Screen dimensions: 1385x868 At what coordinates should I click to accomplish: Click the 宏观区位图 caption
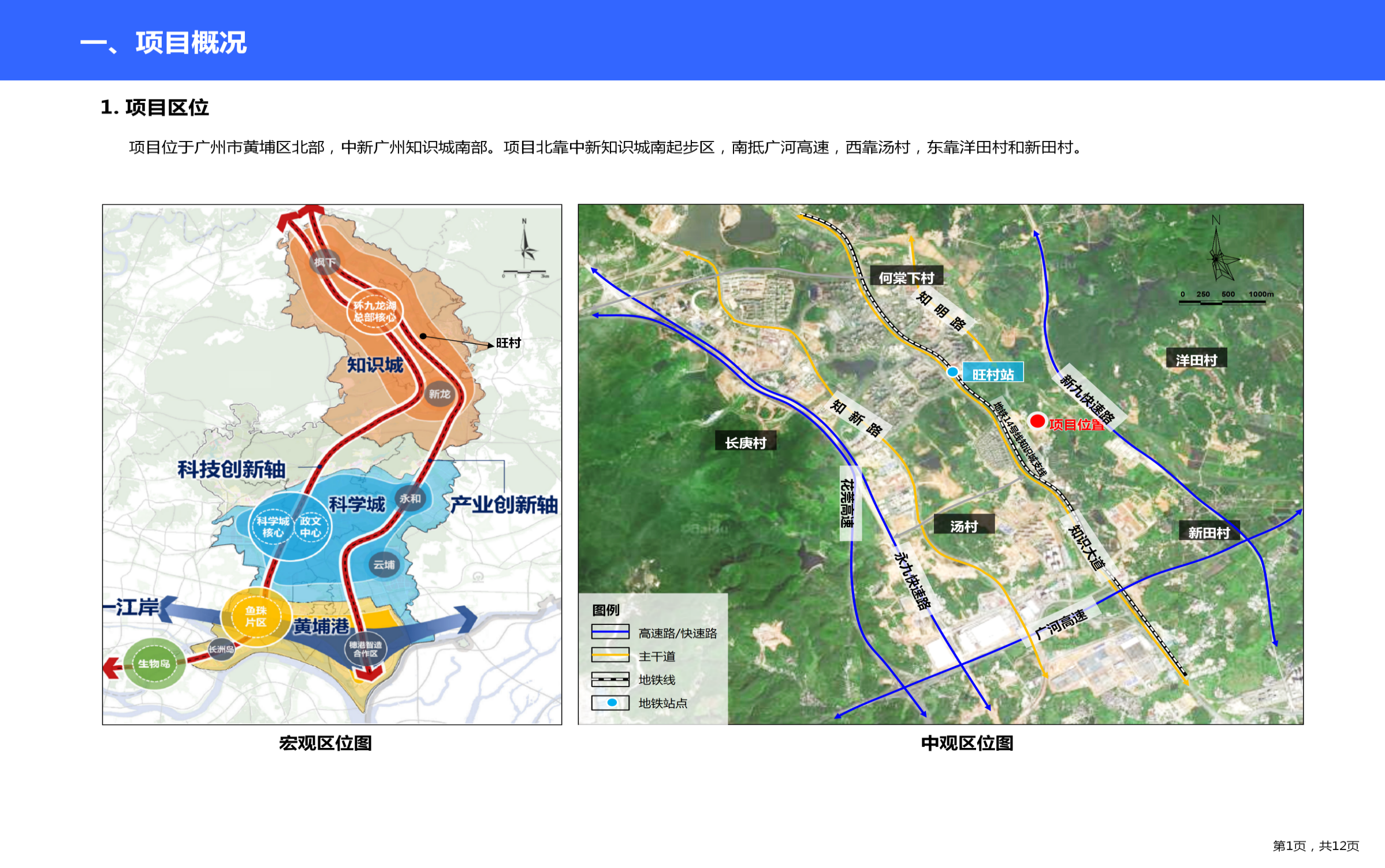click(325, 743)
